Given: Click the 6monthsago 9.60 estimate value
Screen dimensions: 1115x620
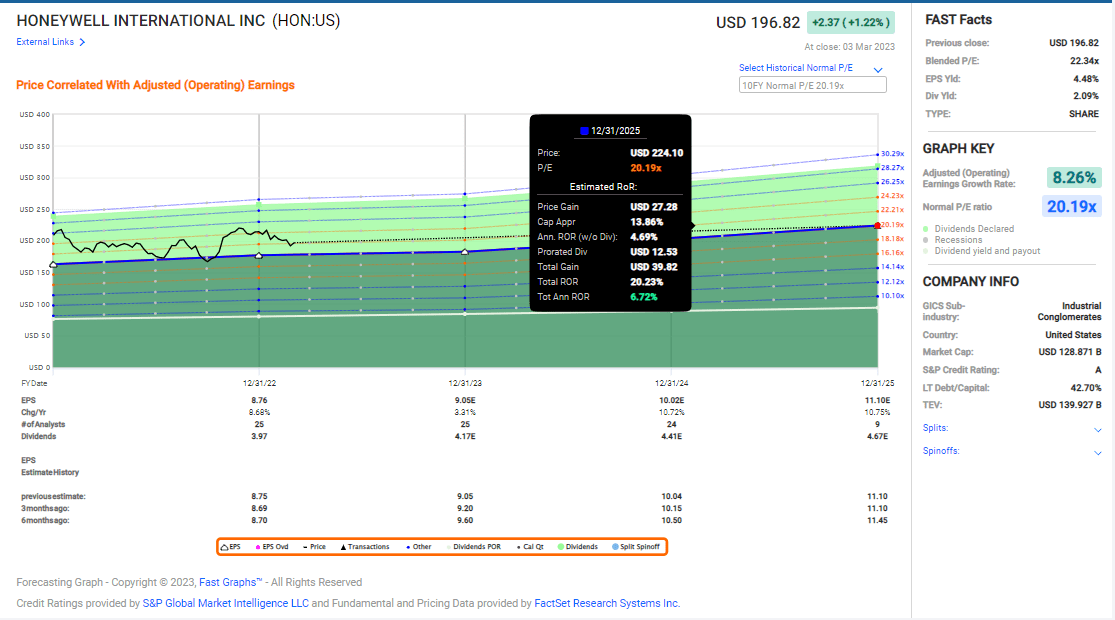Looking at the screenshot, I should coord(465,520).
